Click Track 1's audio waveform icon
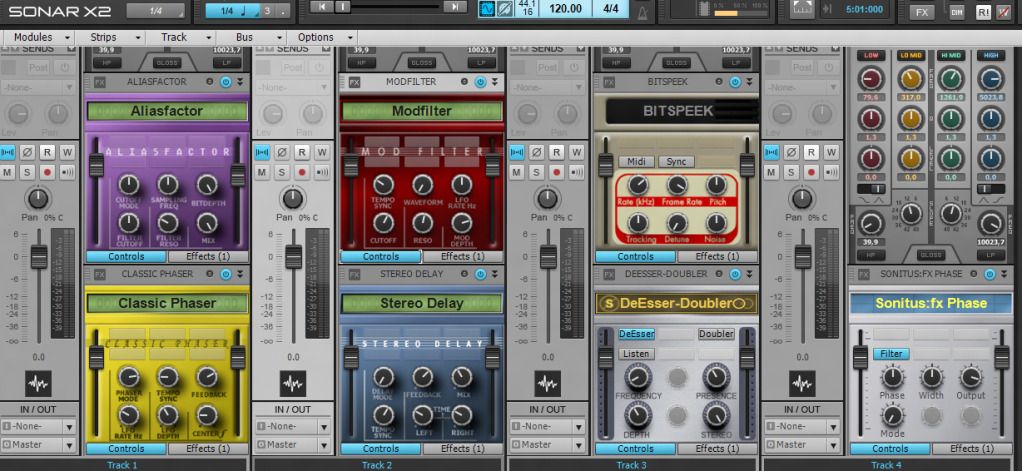 (38, 383)
